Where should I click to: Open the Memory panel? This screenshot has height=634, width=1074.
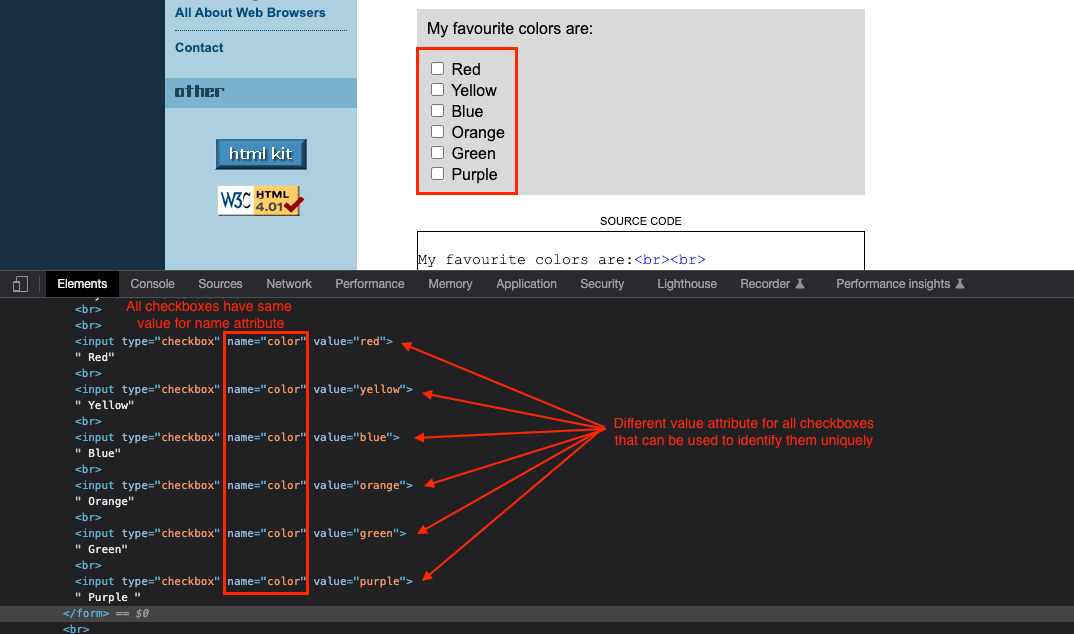[x=450, y=283]
